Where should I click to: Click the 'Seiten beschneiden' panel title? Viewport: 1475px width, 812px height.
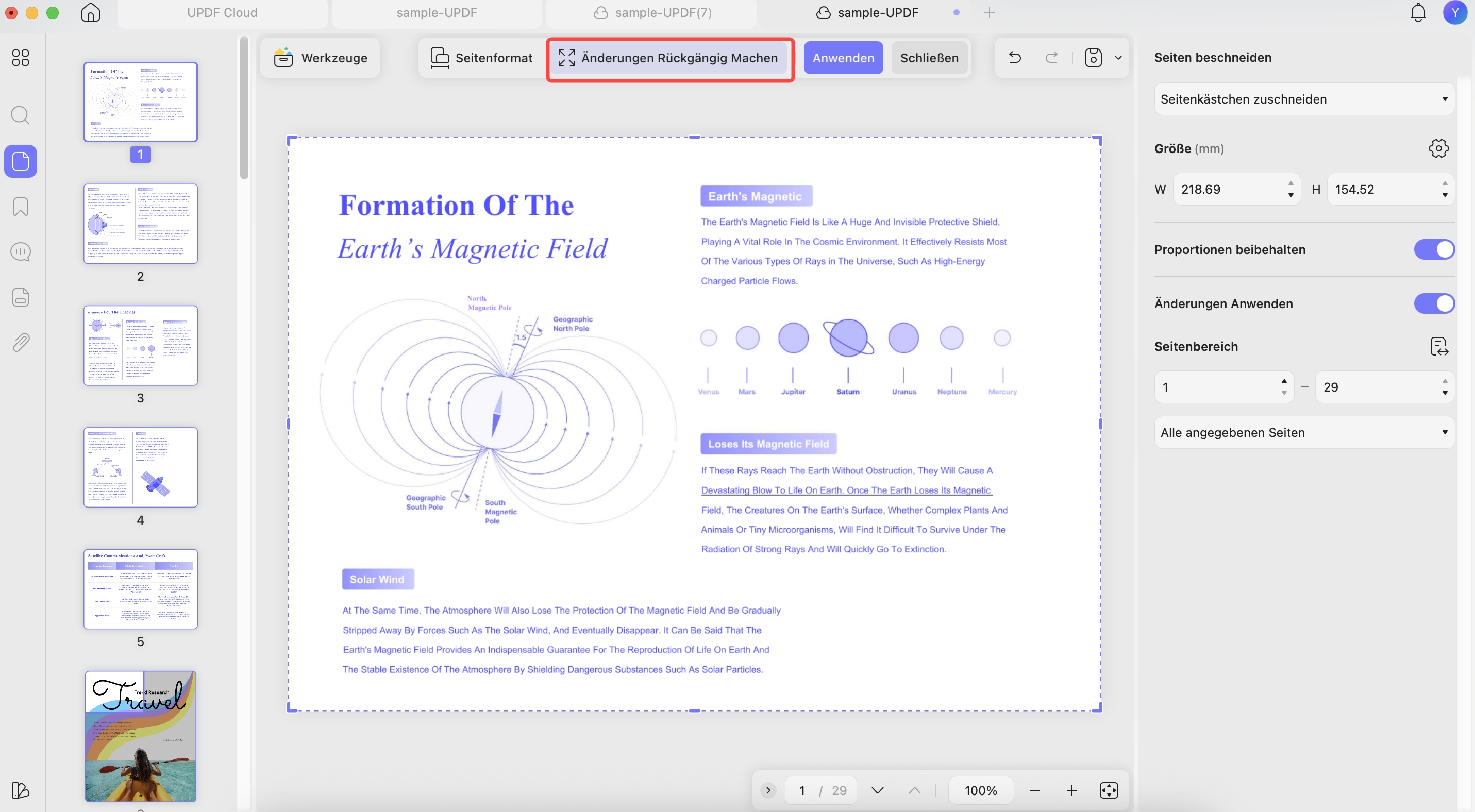1212,57
